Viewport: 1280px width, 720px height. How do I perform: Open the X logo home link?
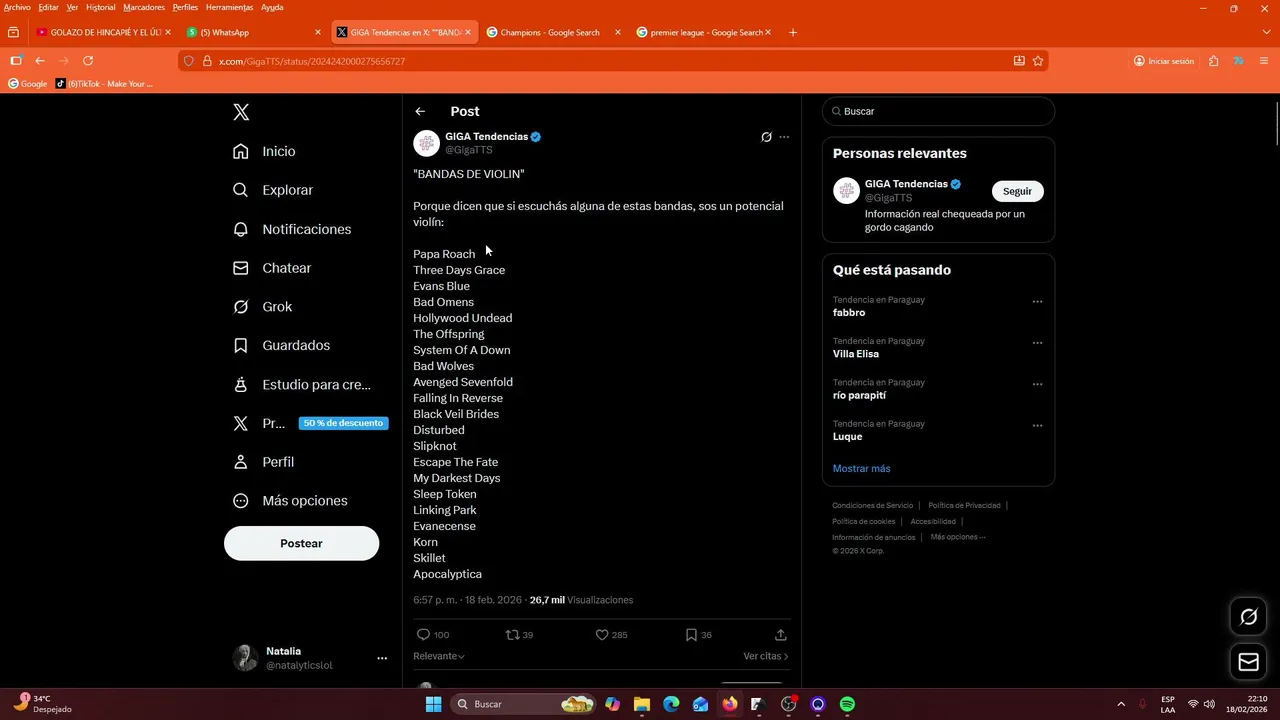(x=241, y=112)
